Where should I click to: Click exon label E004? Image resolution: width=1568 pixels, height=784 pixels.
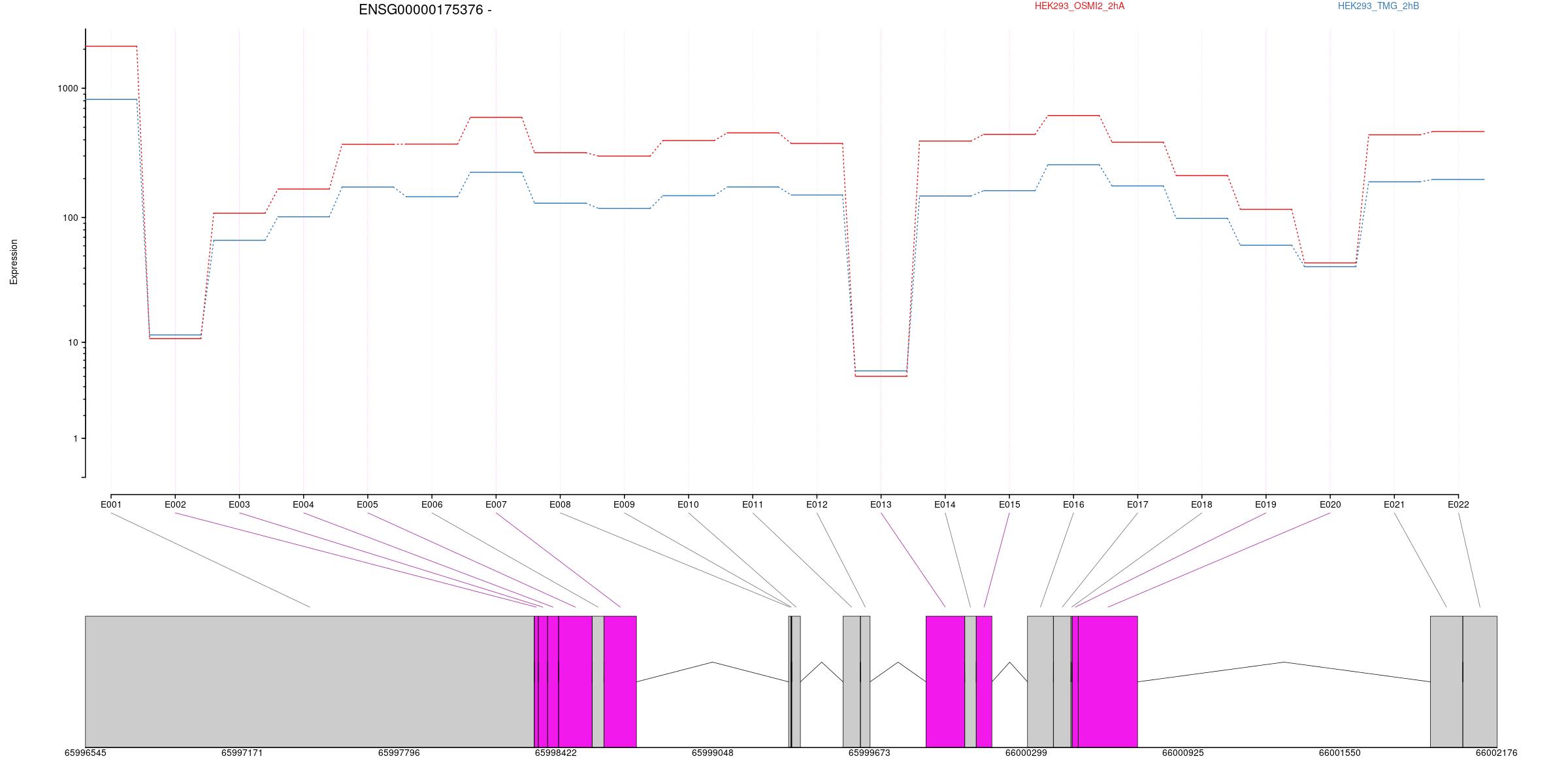tap(303, 504)
